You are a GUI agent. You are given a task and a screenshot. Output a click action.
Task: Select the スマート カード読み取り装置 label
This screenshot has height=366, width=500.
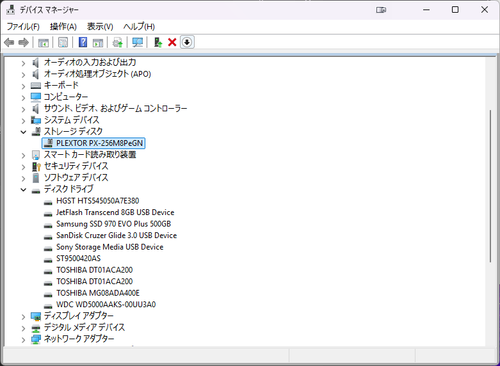pyautogui.click(x=90, y=155)
